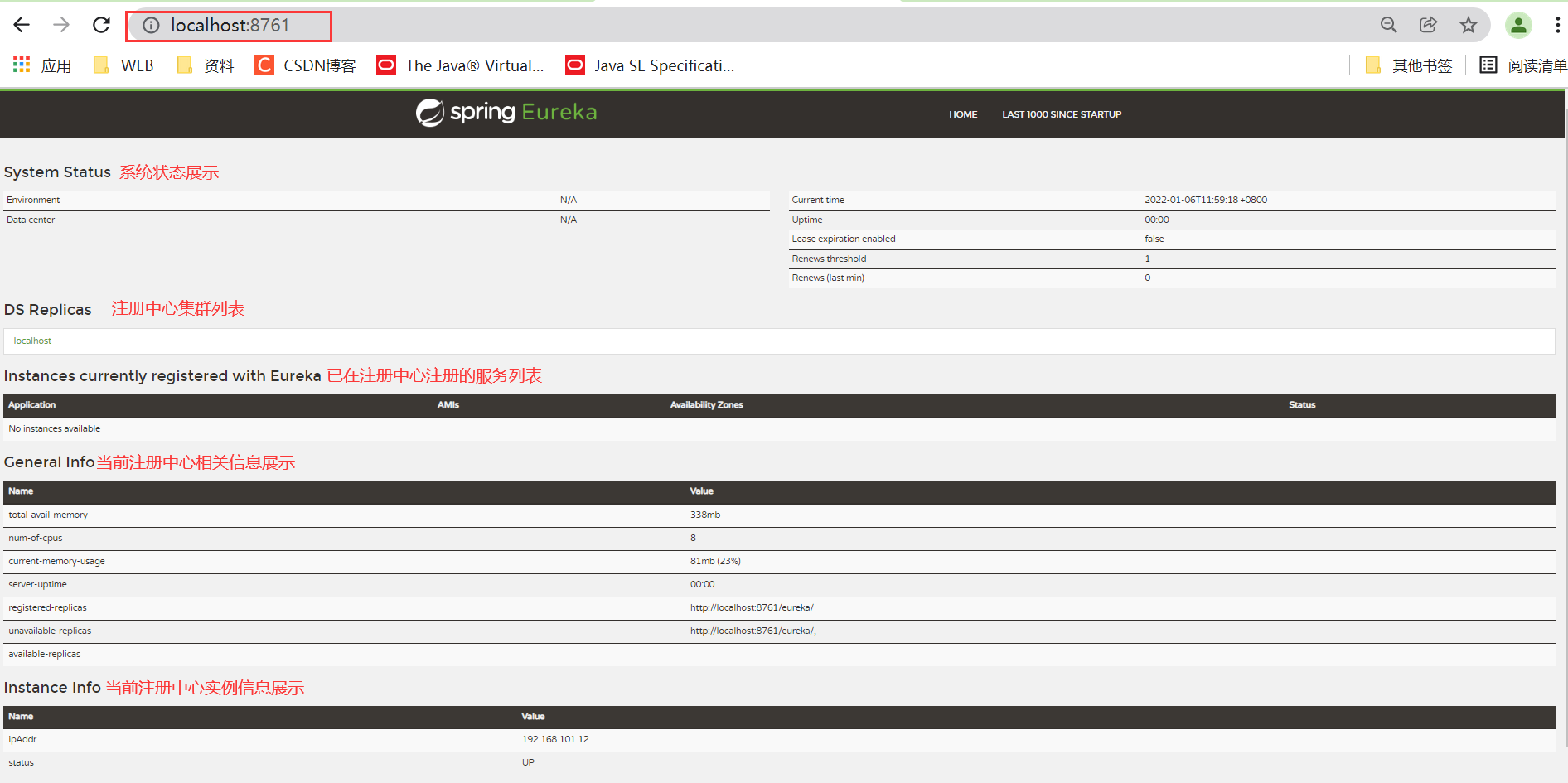
Task: Click the status value UP
Action: pyautogui.click(x=528, y=762)
